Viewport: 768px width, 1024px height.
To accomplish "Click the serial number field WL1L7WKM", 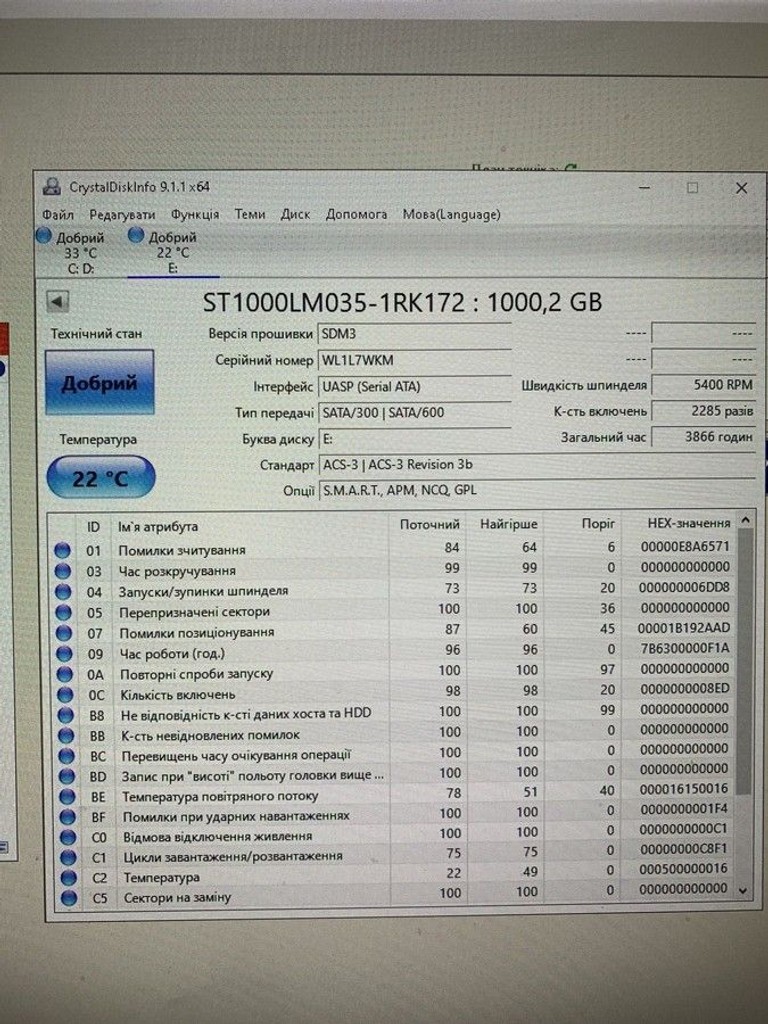I will (x=414, y=360).
